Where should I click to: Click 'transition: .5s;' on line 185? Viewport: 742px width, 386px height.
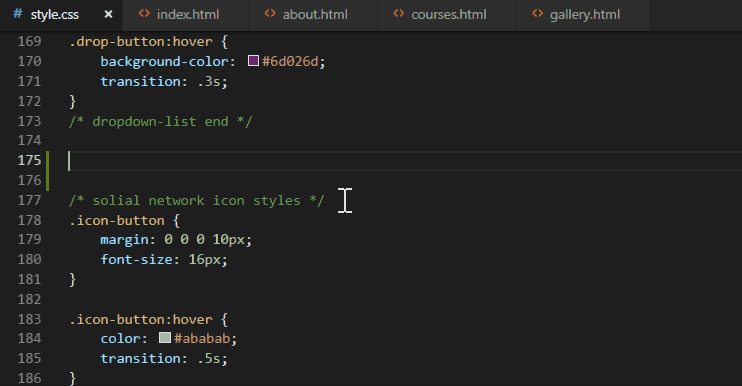pyautogui.click(x=164, y=359)
